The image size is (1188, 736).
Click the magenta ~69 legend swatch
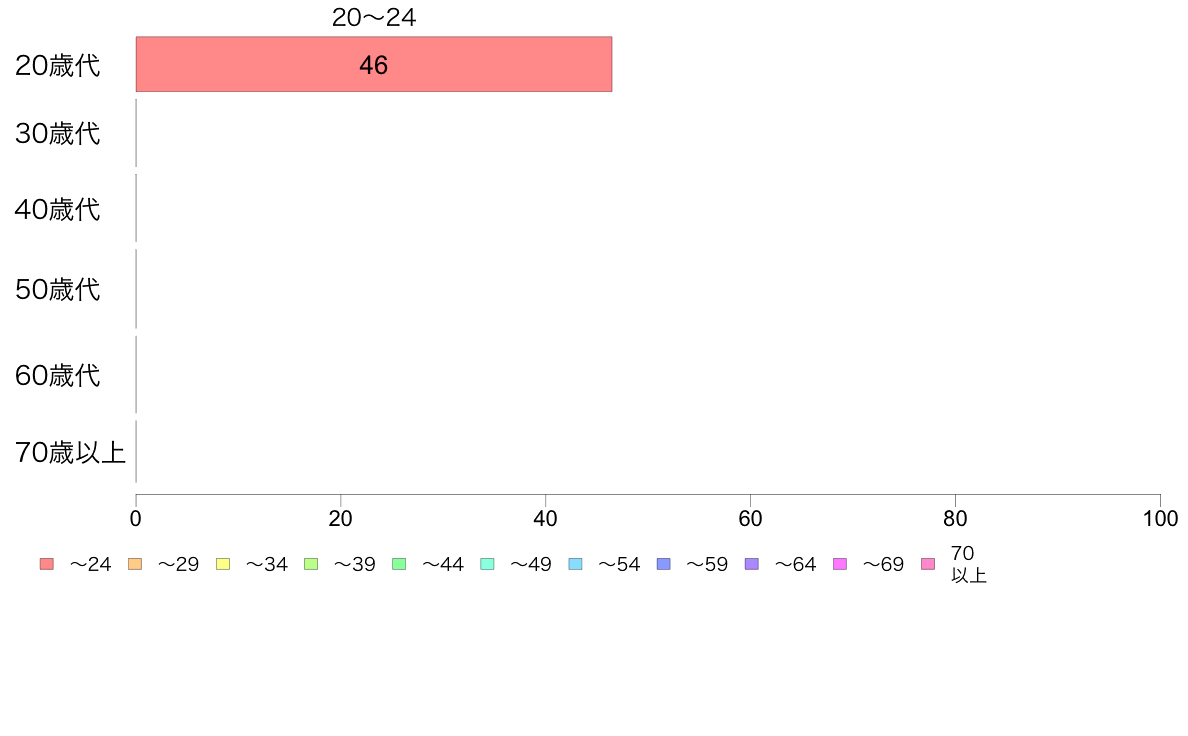point(839,564)
